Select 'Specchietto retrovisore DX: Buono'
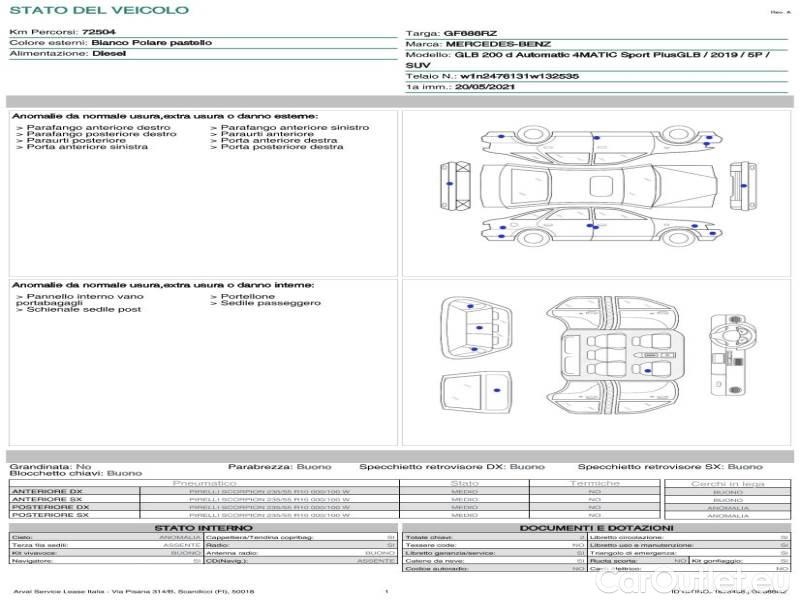Image resolution: width=800 pixels, height=600 pixels. point(452,467)
